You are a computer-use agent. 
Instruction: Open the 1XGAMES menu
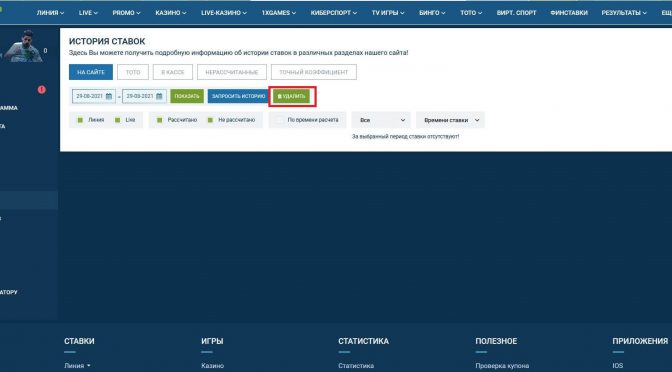279,13
